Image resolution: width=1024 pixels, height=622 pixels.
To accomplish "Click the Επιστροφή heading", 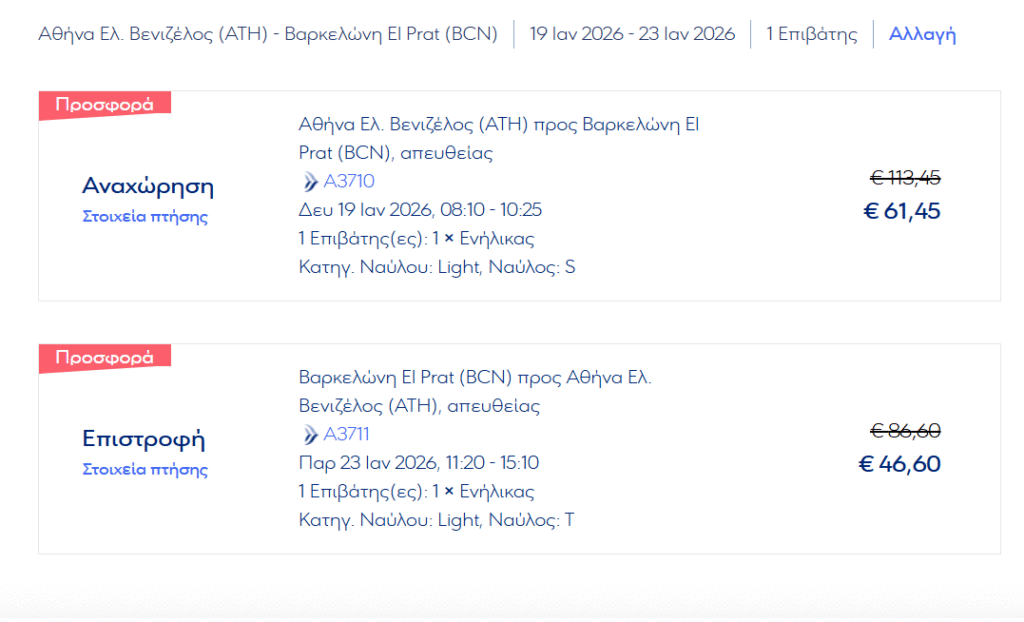I will 143,440.
